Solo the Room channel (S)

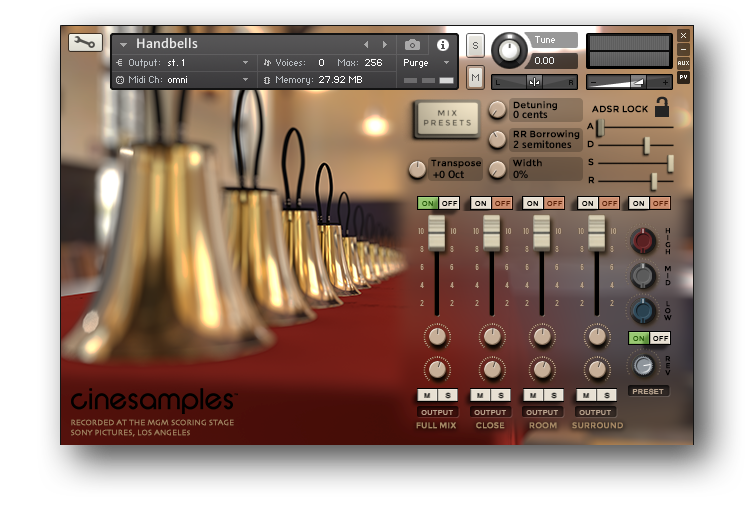[x=553, y=395]
